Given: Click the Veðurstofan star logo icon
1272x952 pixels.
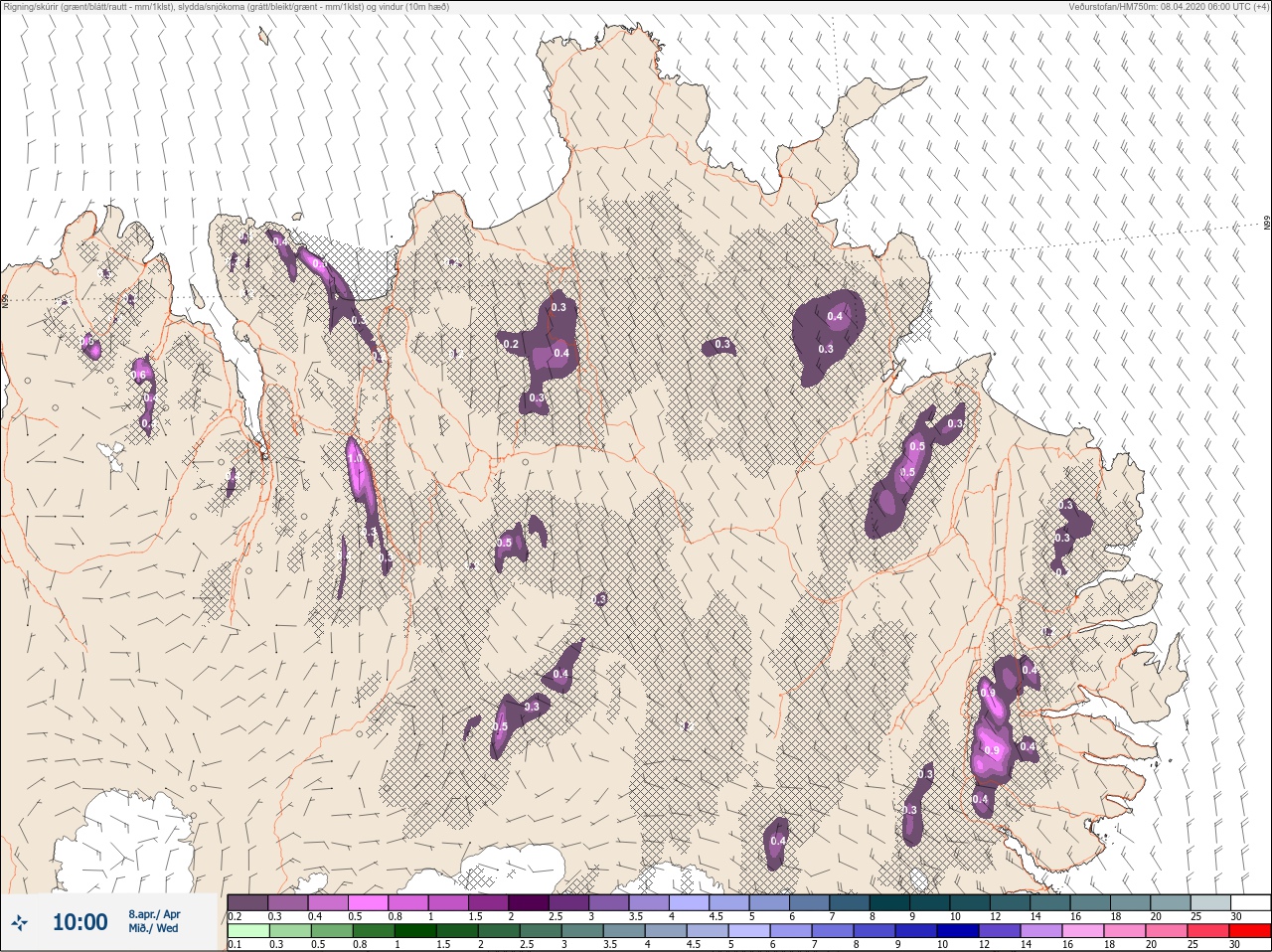Looking at the screenshot, I should click(21, 922).
